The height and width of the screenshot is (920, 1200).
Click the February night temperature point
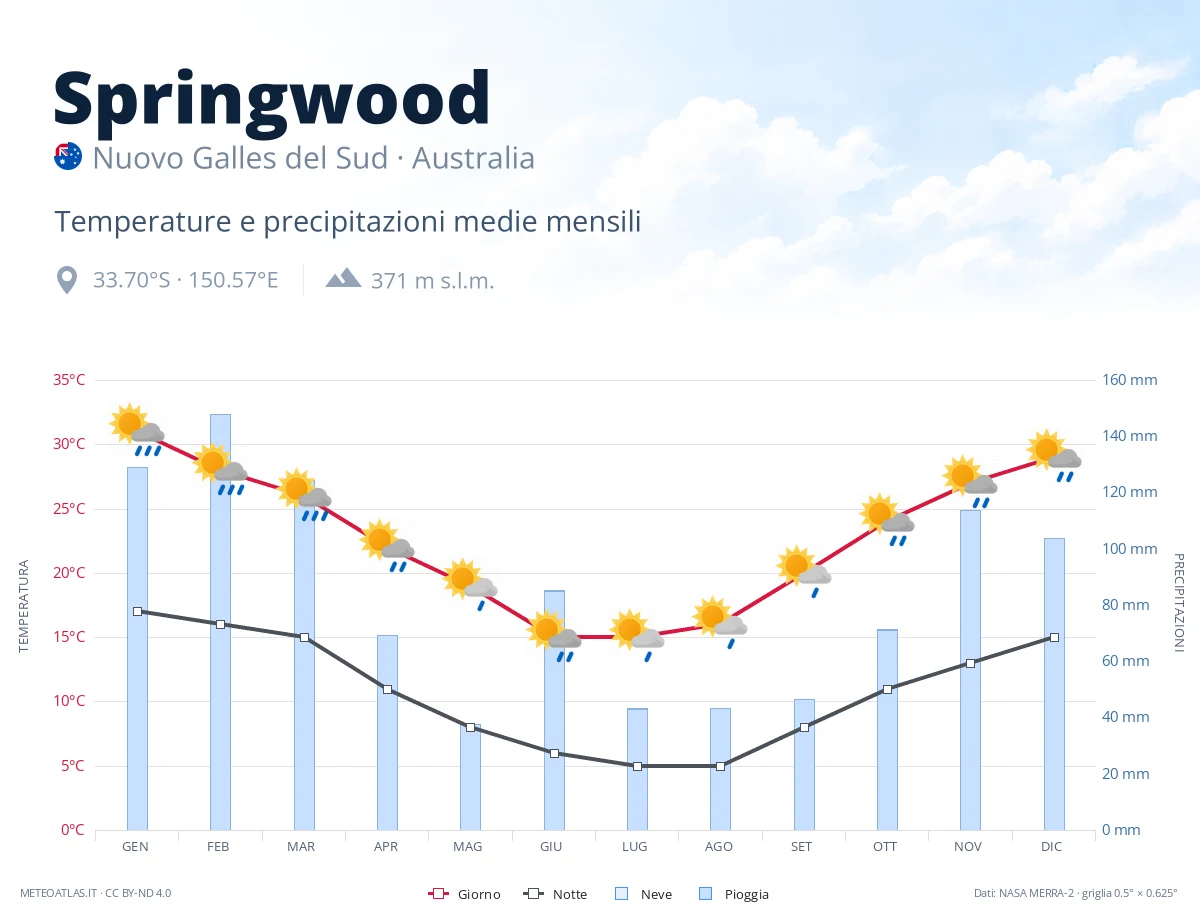220,624
